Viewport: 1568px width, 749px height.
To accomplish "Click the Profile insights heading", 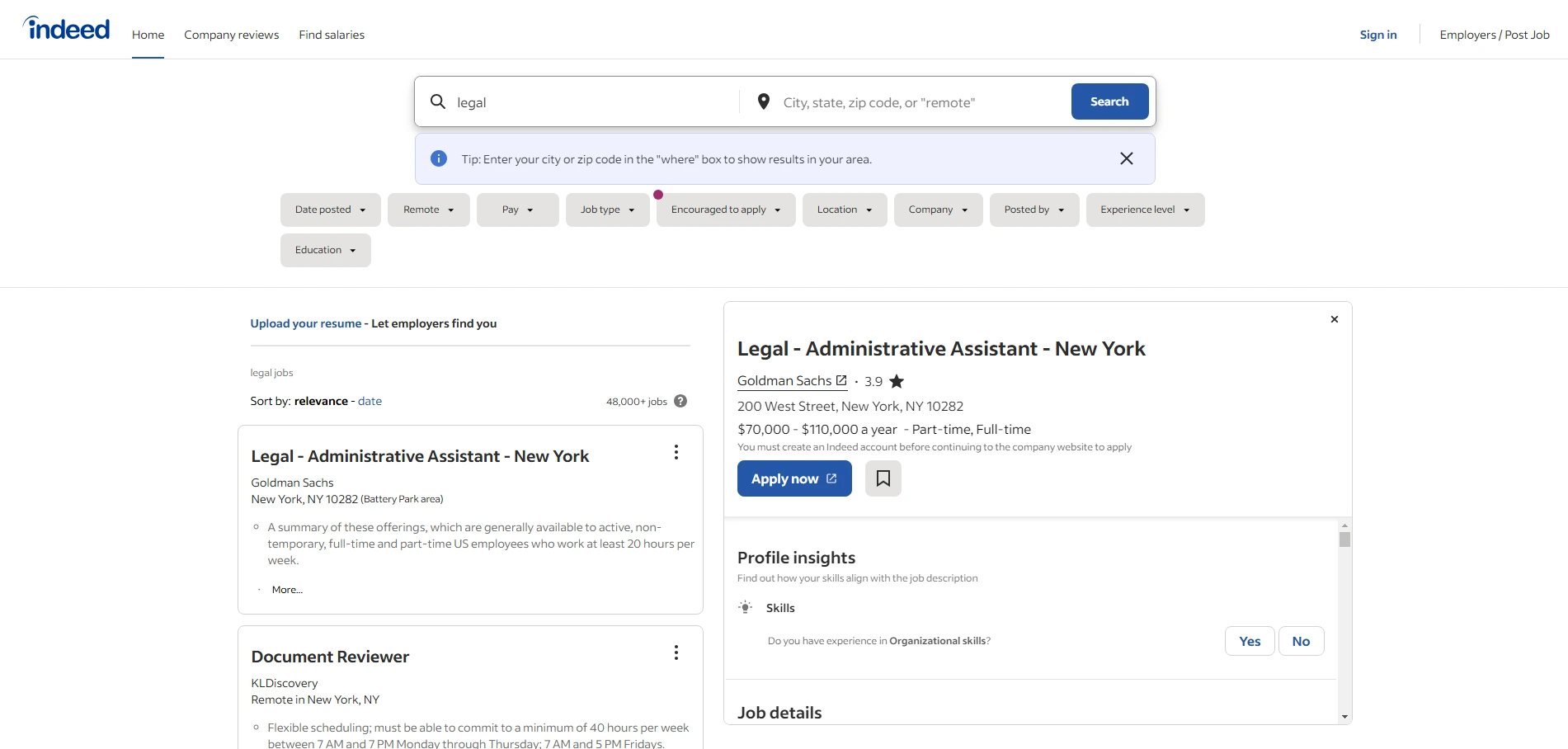I will 796,558.
